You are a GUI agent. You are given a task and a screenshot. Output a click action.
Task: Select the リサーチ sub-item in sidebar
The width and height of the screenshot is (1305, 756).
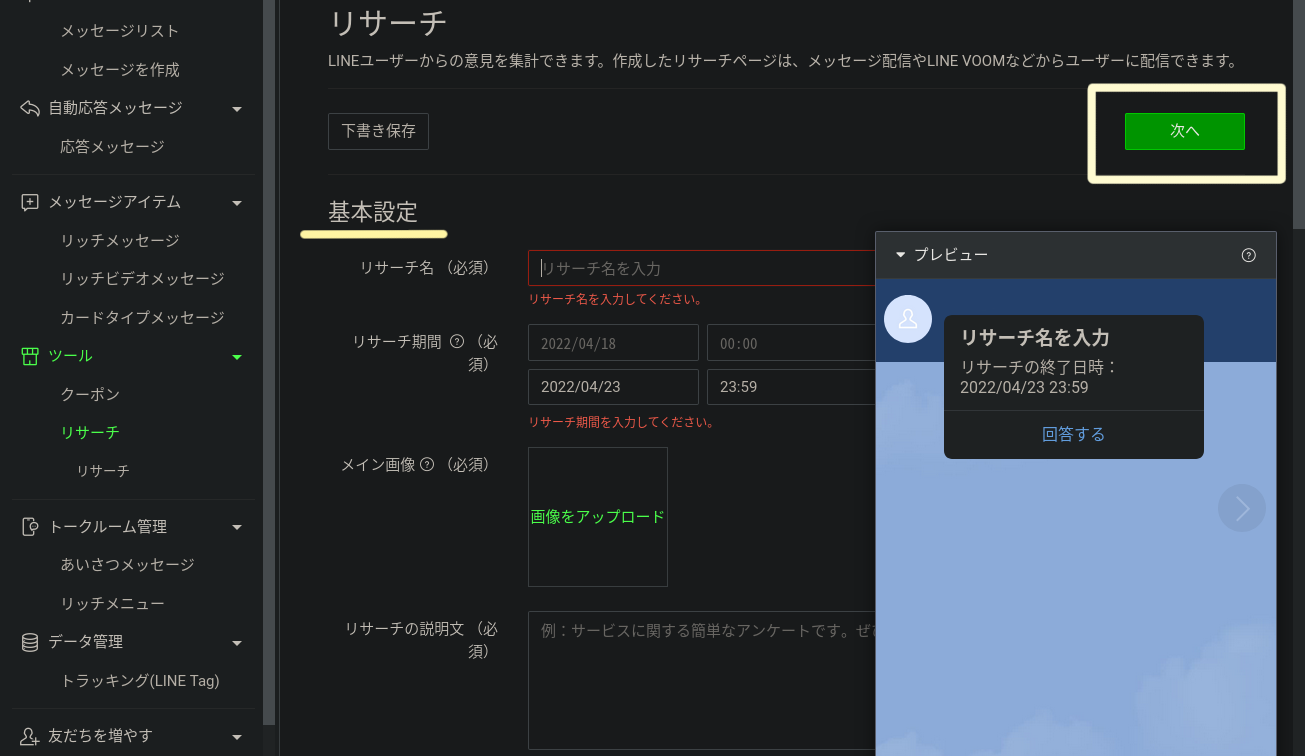103,470
